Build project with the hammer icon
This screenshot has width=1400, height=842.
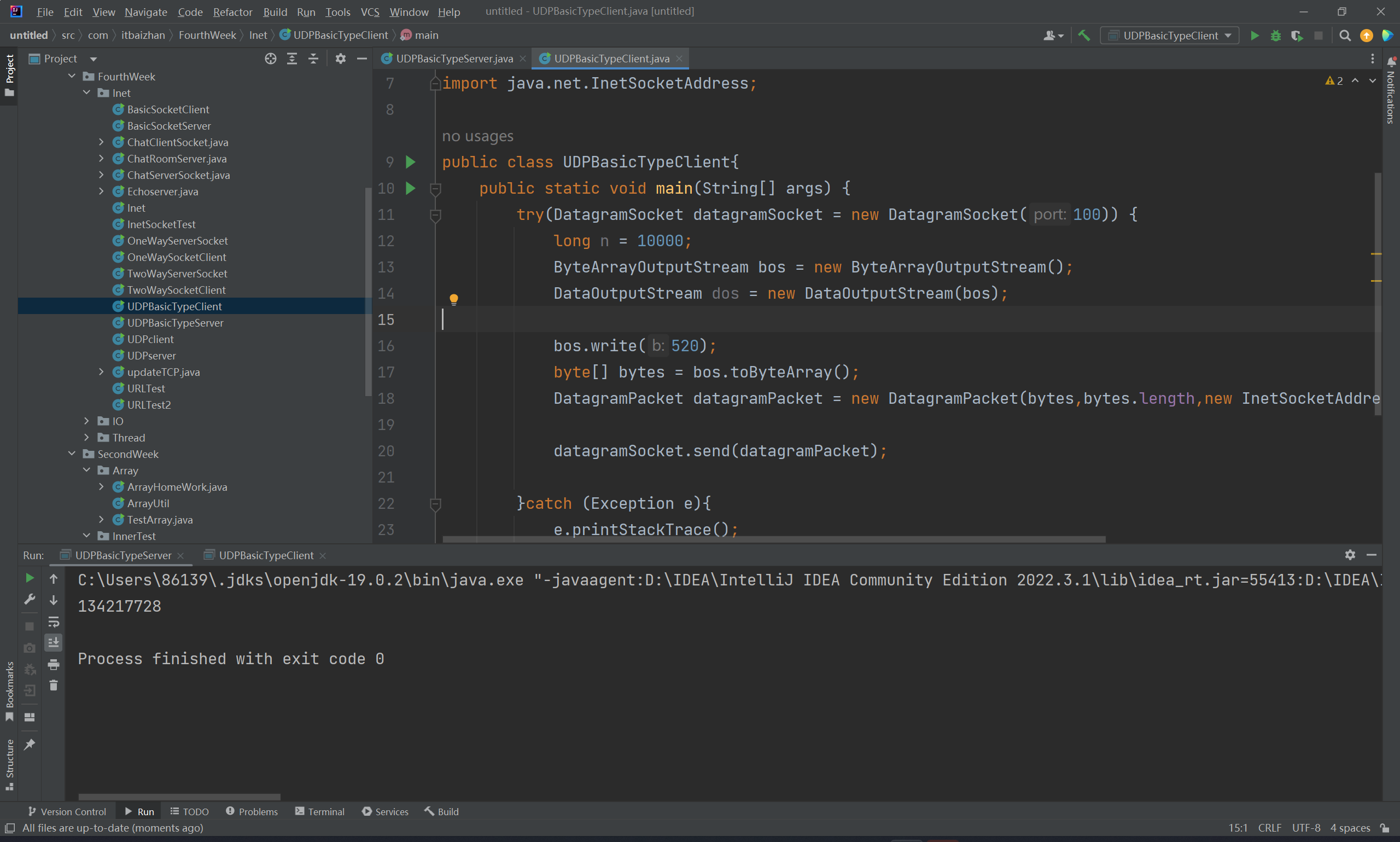(1083, 36)
